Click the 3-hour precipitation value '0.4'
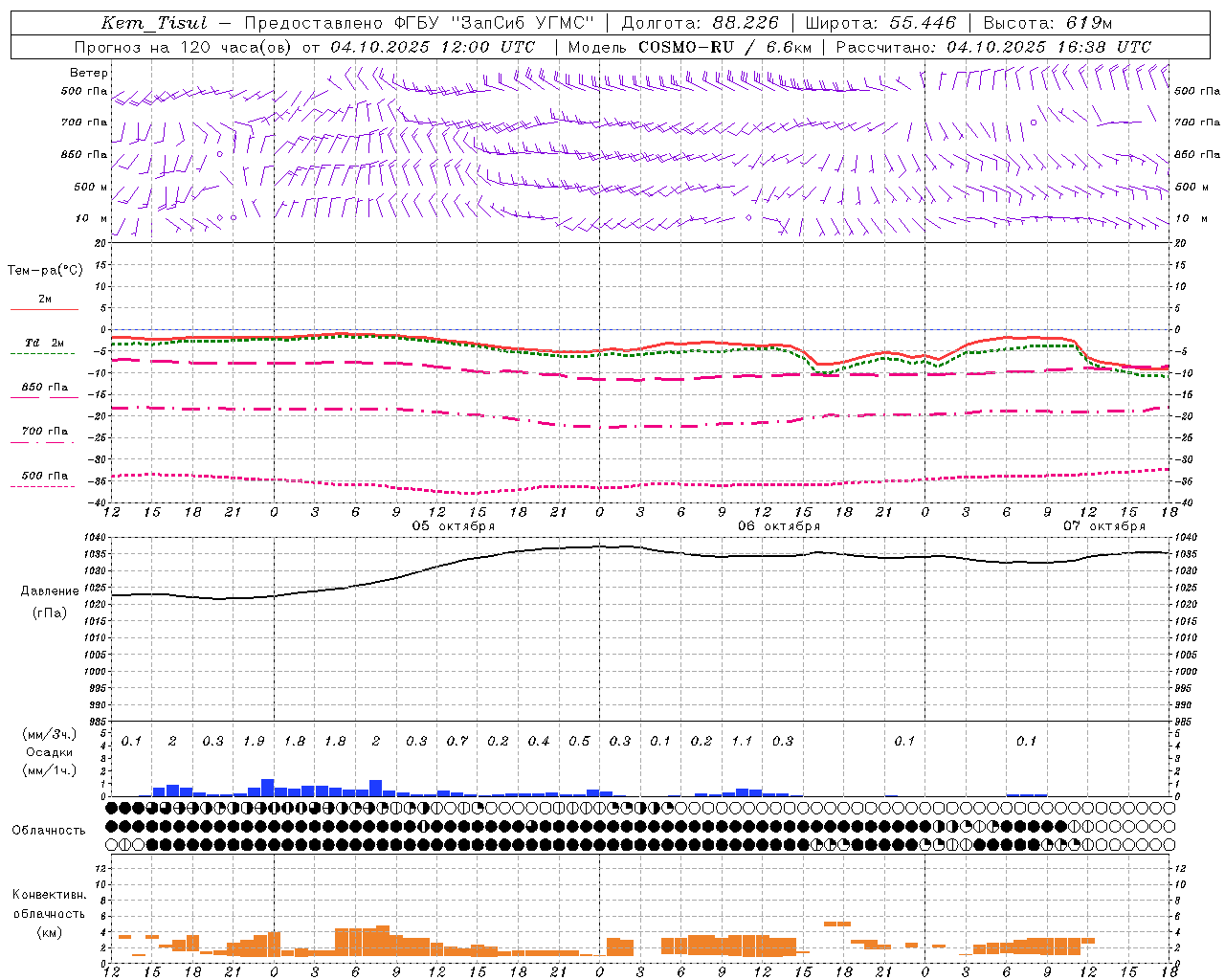 pyautogui.click(x=539, y=742)
